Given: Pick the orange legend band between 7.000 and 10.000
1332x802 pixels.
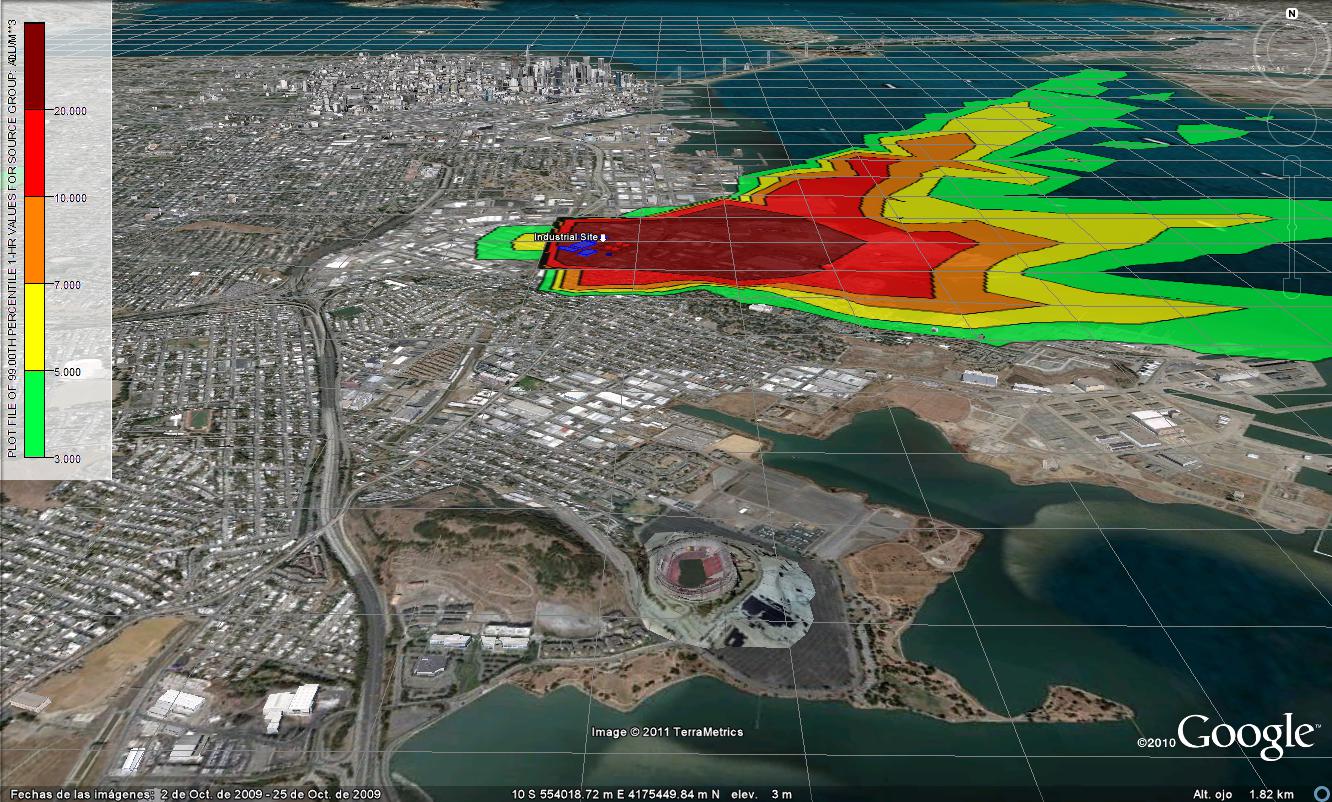Looking at the screenshot, I should pos(34,240).
